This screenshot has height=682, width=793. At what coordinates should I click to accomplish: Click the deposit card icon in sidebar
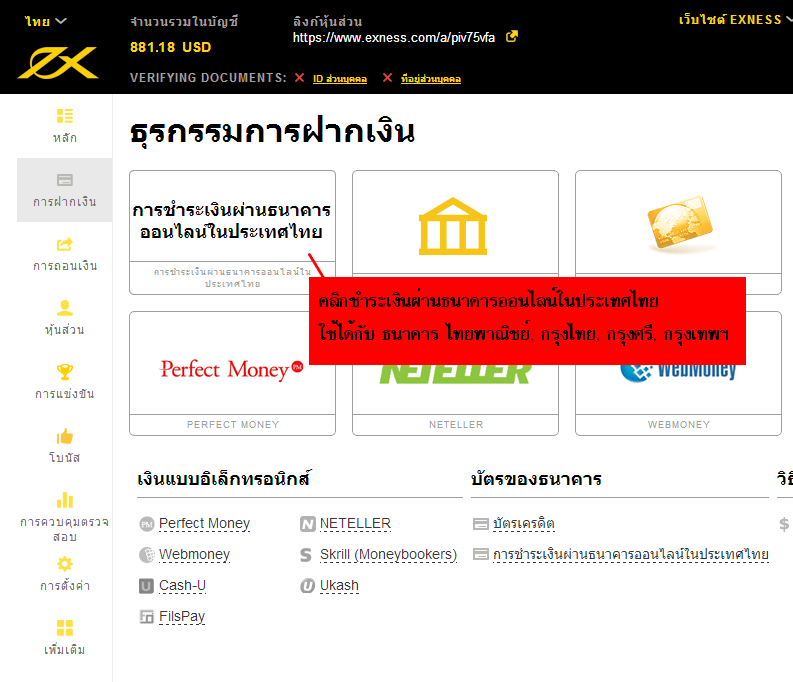[x=65, y=179]
